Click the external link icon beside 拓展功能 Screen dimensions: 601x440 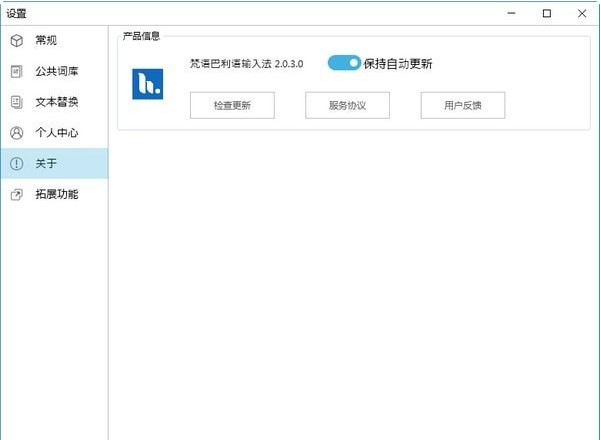point(16,194)
